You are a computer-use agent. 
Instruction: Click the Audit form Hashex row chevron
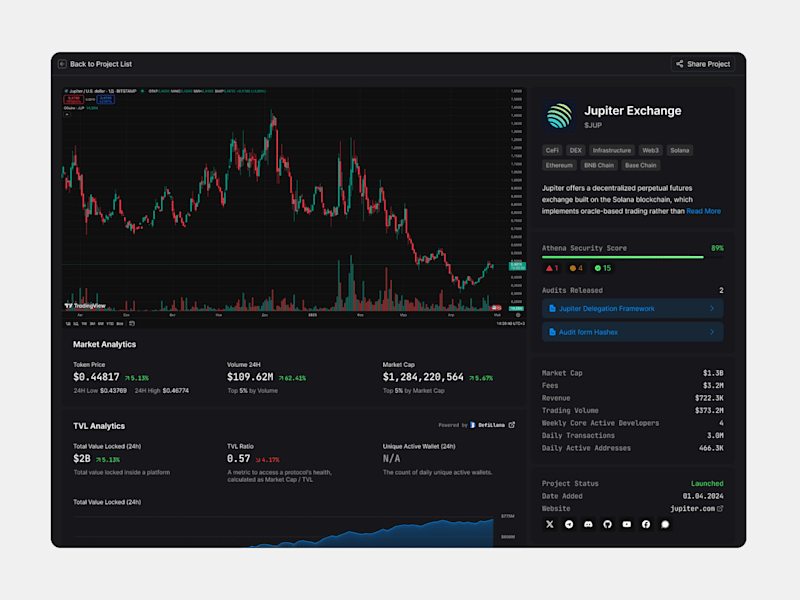pos(712,332)
